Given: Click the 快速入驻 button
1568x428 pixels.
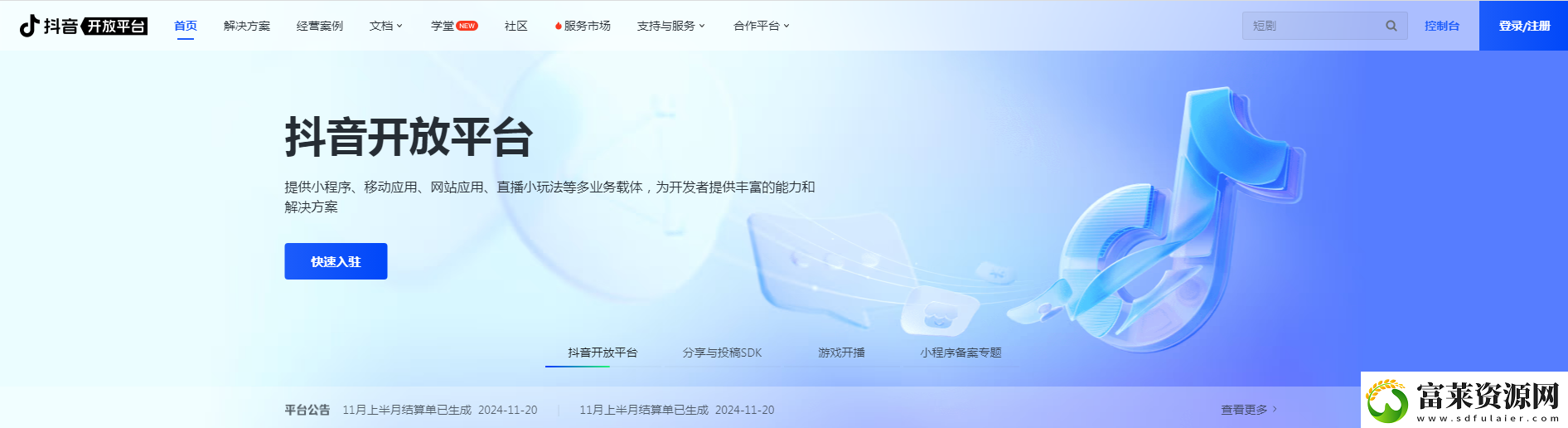Looking at the screenshot, I should click(x=336, y=261).
